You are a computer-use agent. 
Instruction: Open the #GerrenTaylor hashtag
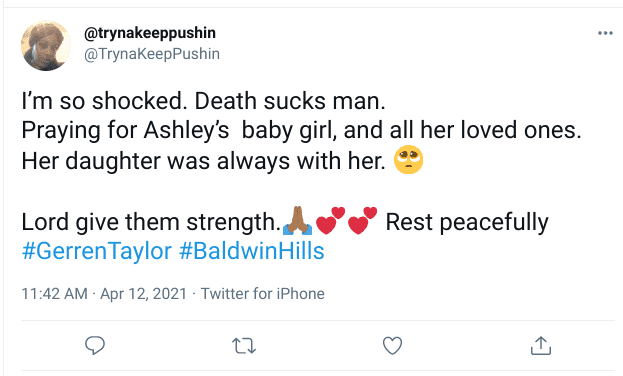pos(97,251)
